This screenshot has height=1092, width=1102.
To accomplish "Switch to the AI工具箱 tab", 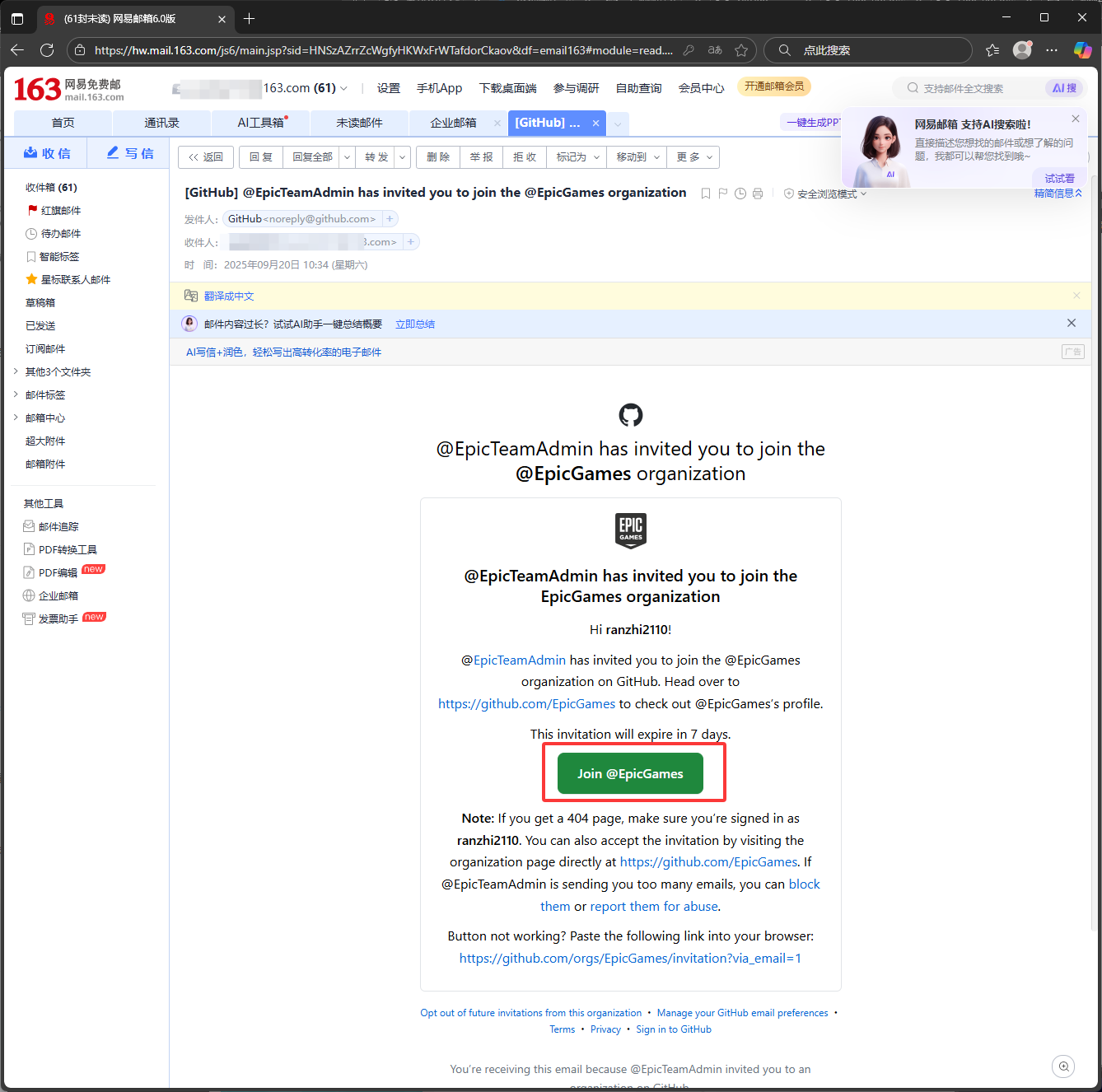I will pyautogui.click(x=259, y=122).
